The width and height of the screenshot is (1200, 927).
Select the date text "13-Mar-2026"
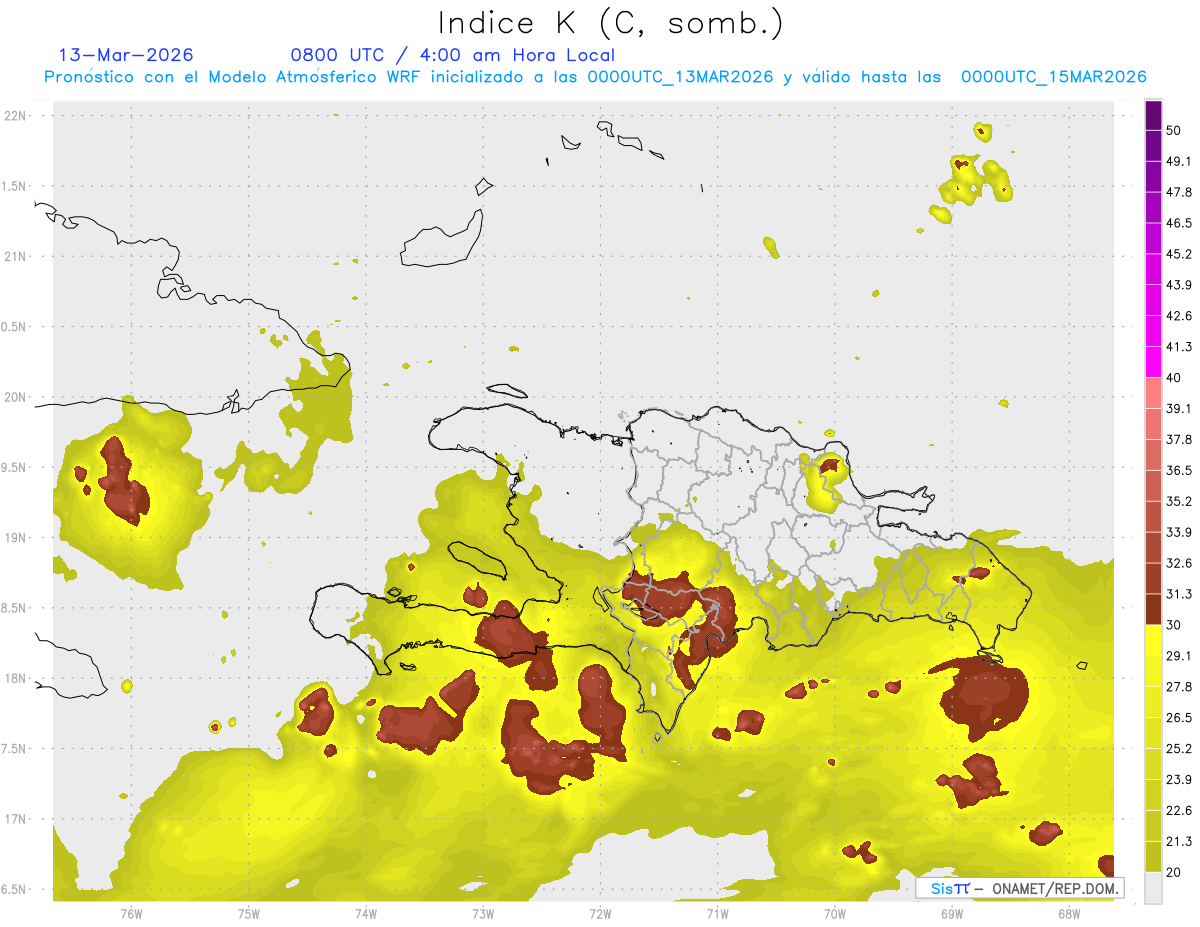[x=127, y=55]
